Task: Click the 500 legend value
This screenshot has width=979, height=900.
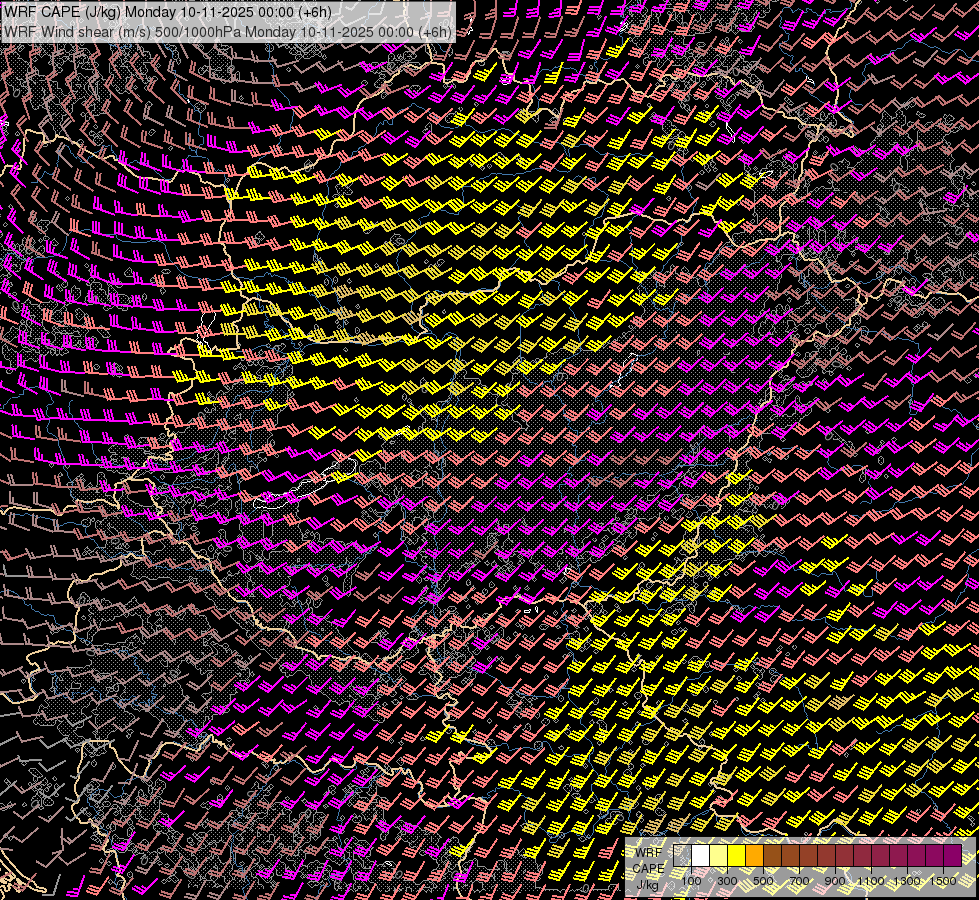Action: point(763,881)
